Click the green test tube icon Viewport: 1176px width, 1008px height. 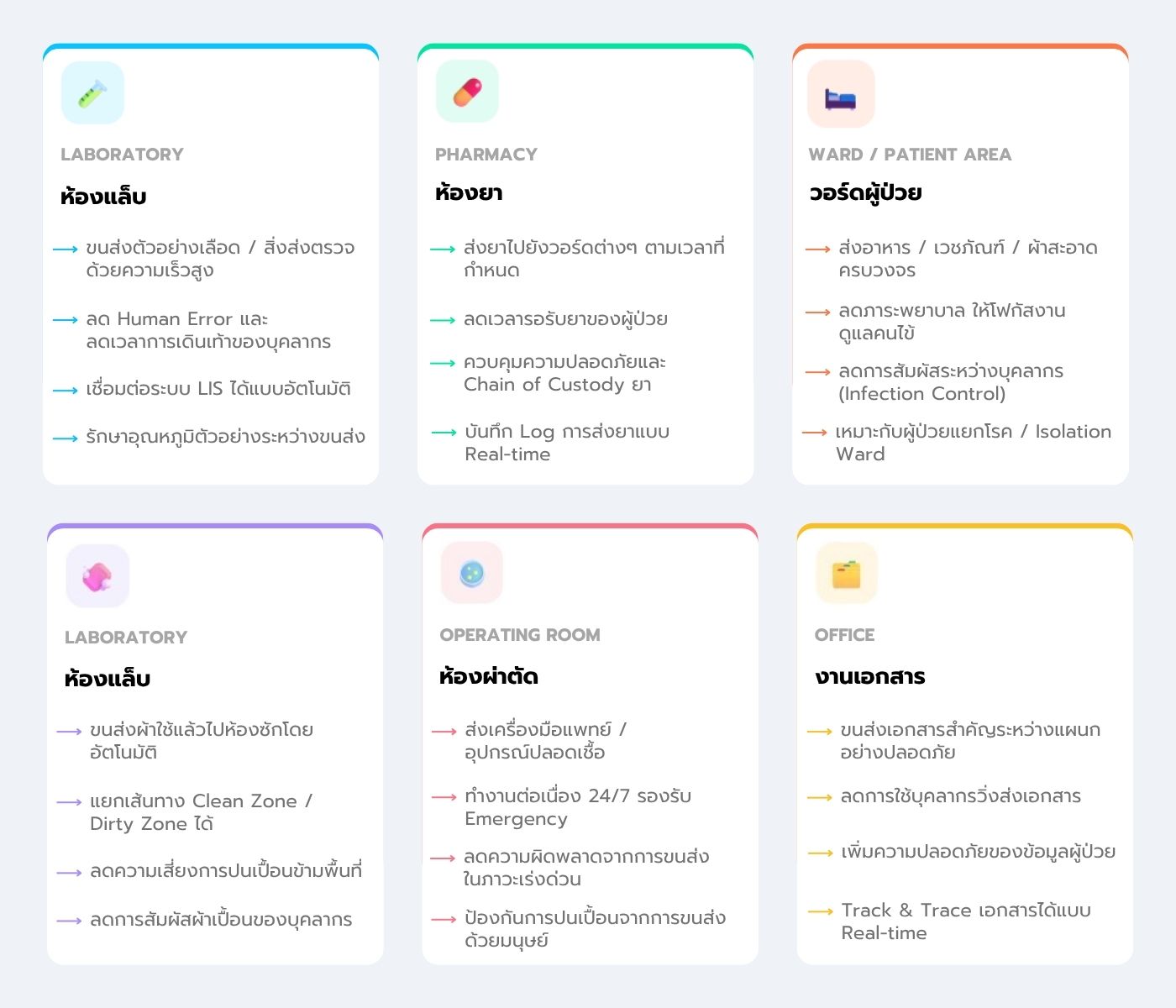[x=92, y=93]
